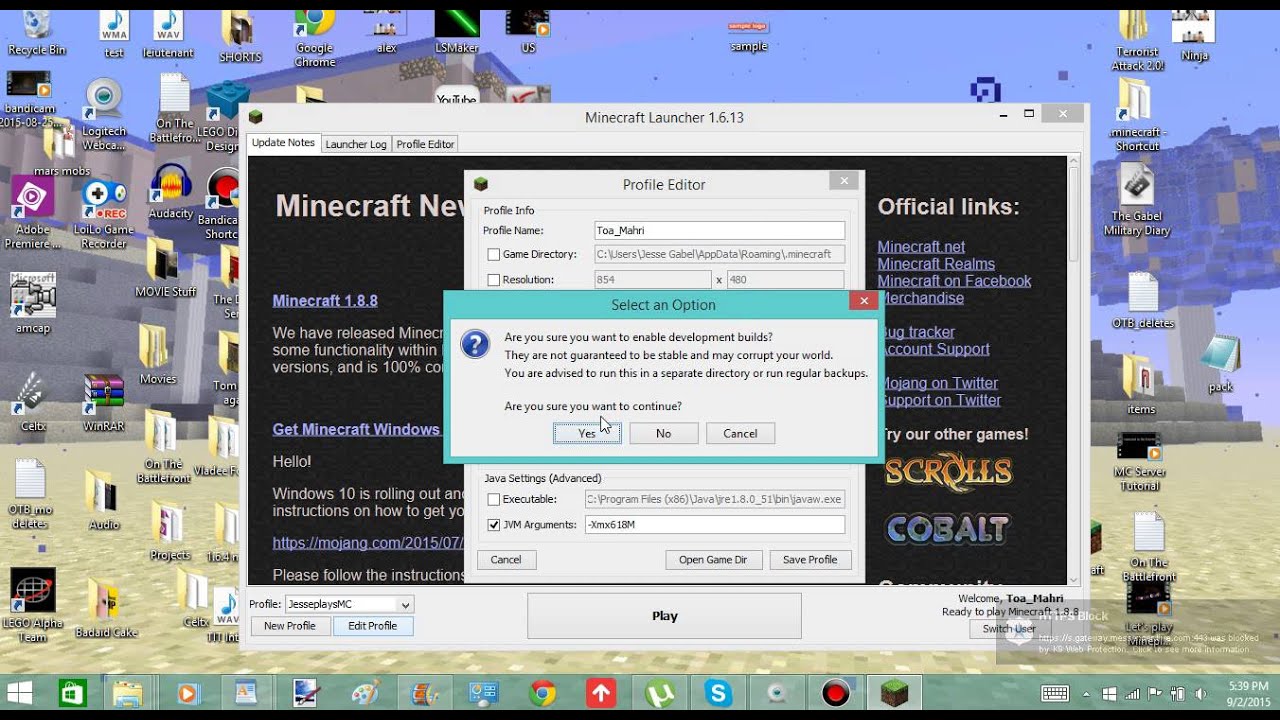Viewport: 1280px width, 720px height.
Task: Open Minecraft on Facebook link
Action: [x=954, y=281]
